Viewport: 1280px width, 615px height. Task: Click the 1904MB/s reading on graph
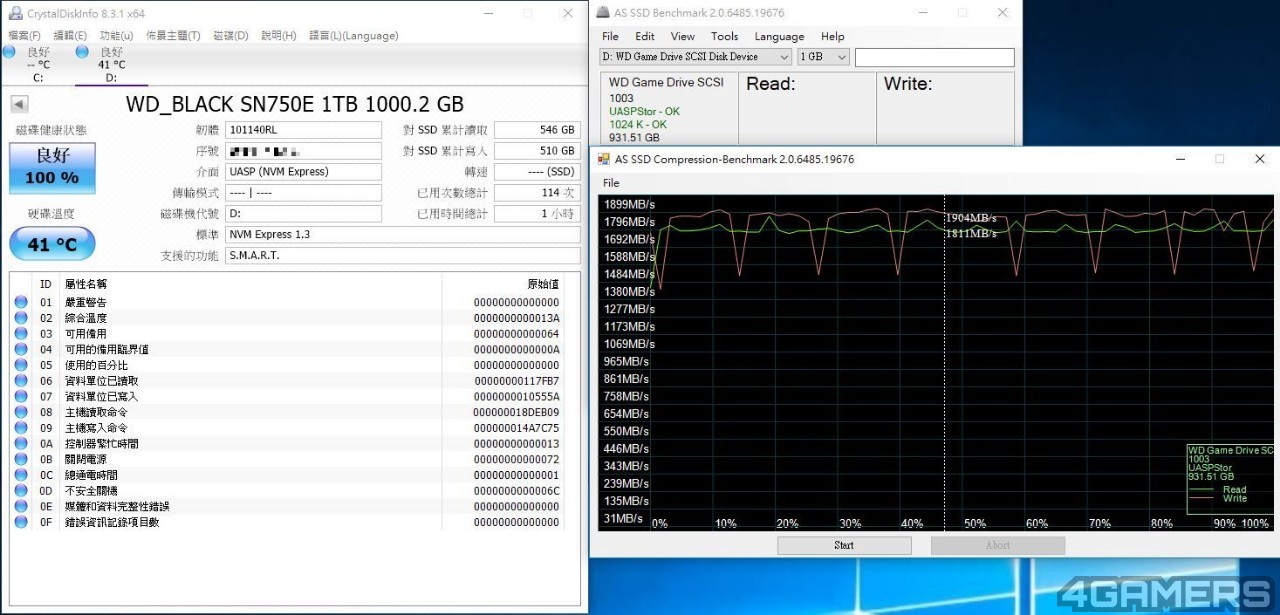971,218
